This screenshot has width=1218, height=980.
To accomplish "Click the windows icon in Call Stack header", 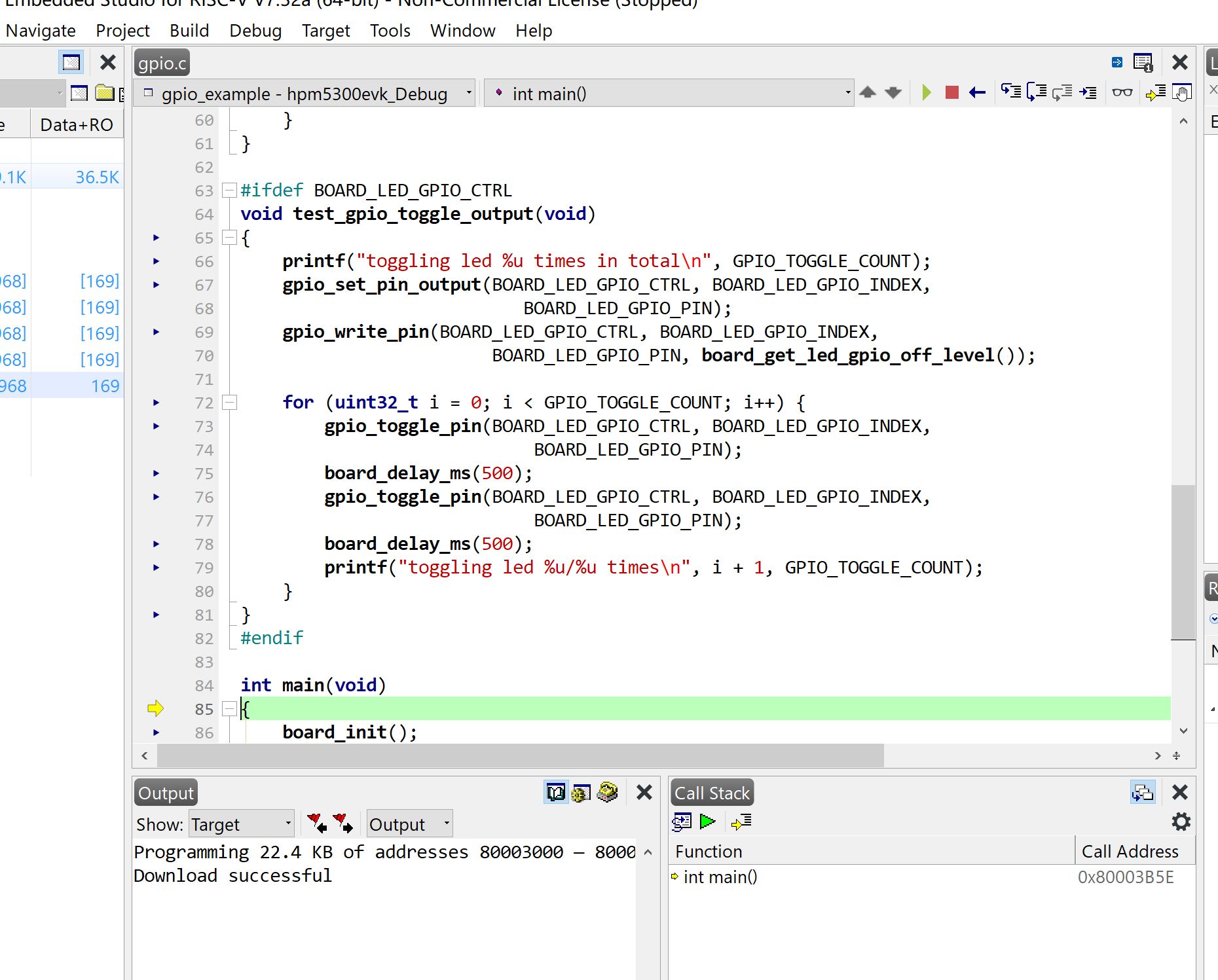I will tap(1143, 793).
